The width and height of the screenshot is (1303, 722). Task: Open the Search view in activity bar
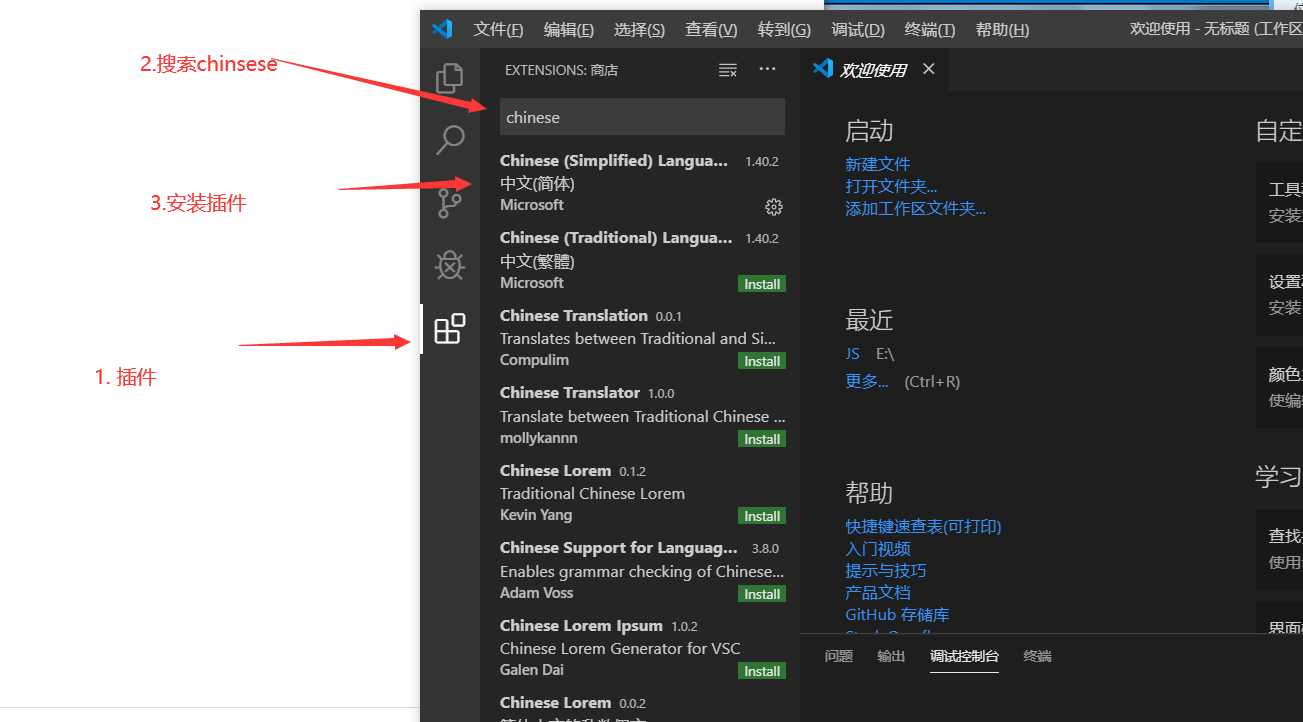point(450,140)
